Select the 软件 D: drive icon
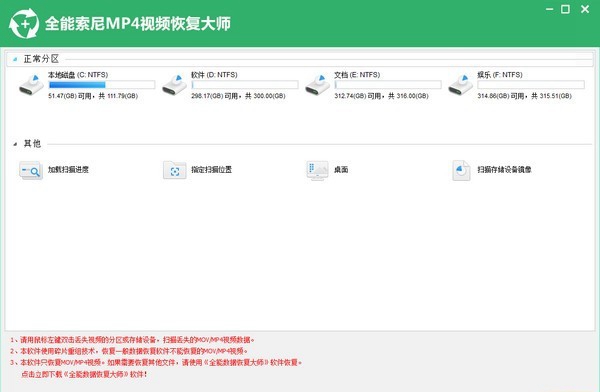Image resolution: width=600 pixels, height=392 pixels. (174, 85)
